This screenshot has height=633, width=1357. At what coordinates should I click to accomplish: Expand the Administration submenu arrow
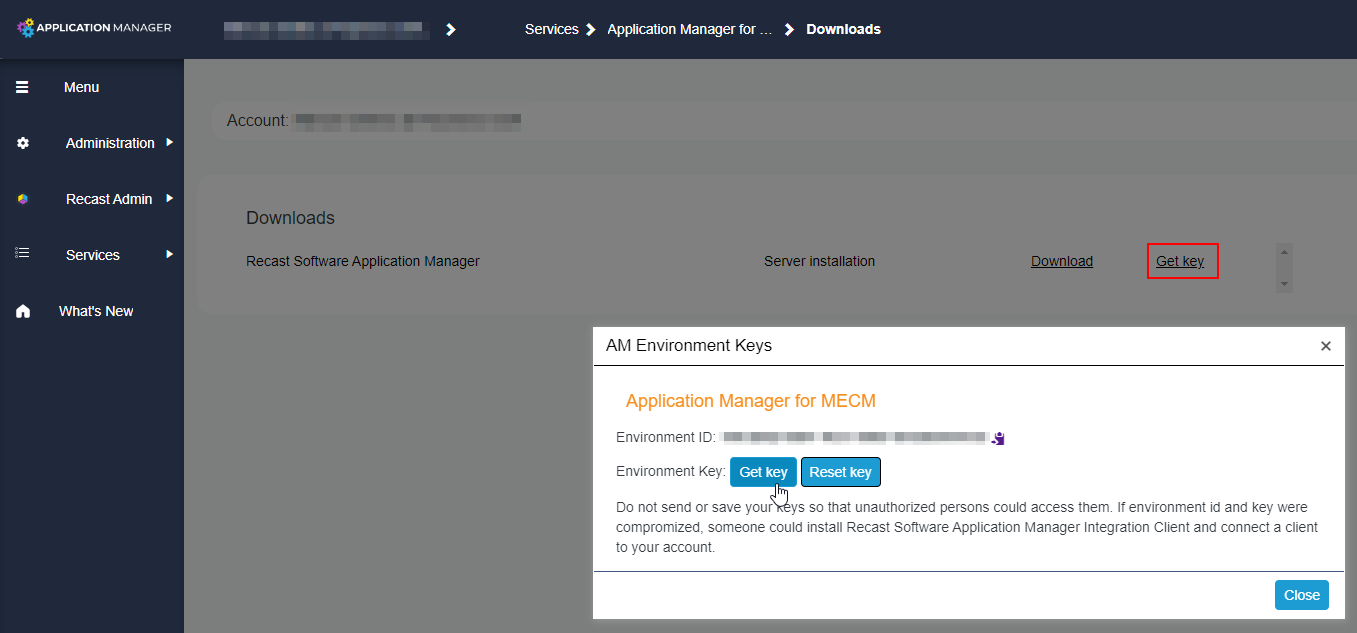170,142
